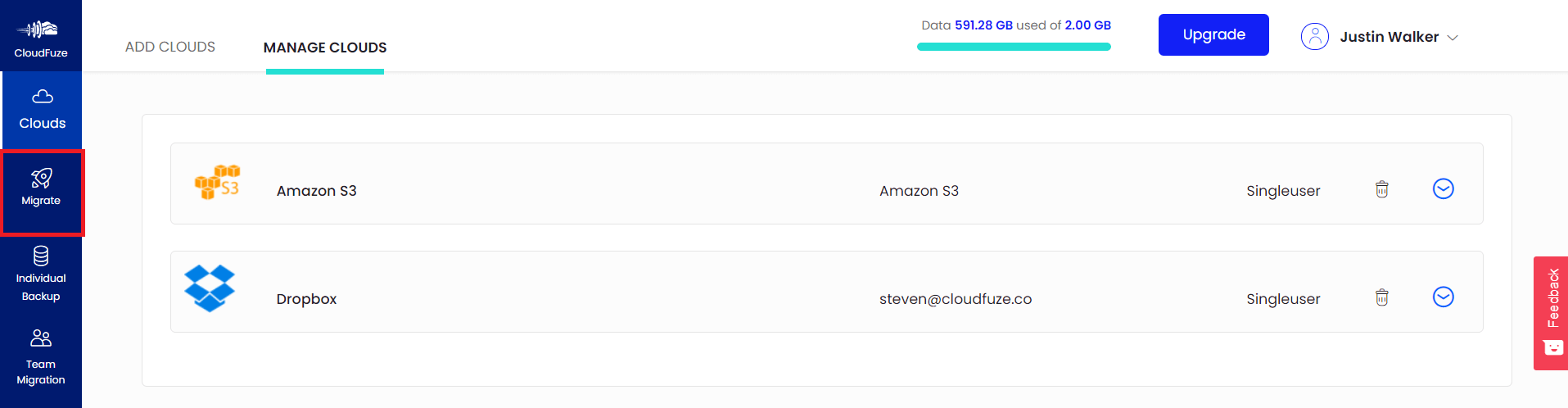
Task: Open the Justin Walker account dropdown
Action: pyautogui.click(x=1399, y=37)
